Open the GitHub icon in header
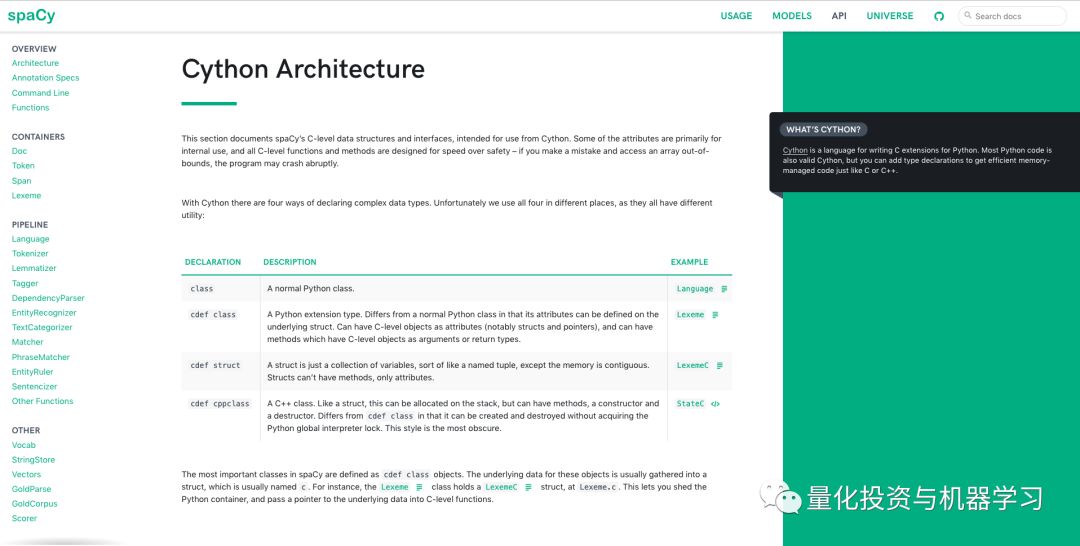Screen dimensions: 1080x546 pos(939,16)
